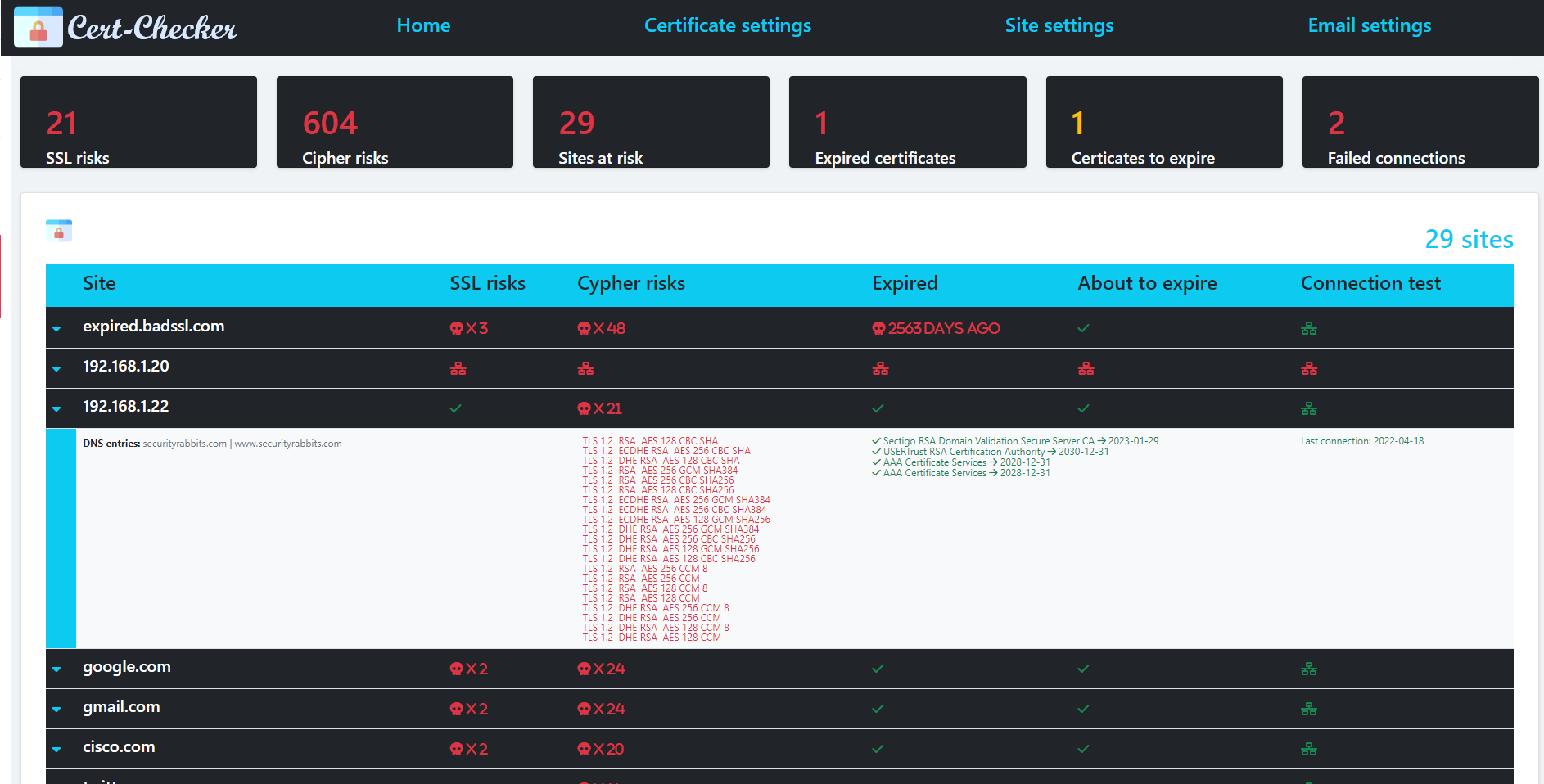
Task: Click the green checkmark in 192.168.1.22 SSL risks column
Action: click(455, 408)
